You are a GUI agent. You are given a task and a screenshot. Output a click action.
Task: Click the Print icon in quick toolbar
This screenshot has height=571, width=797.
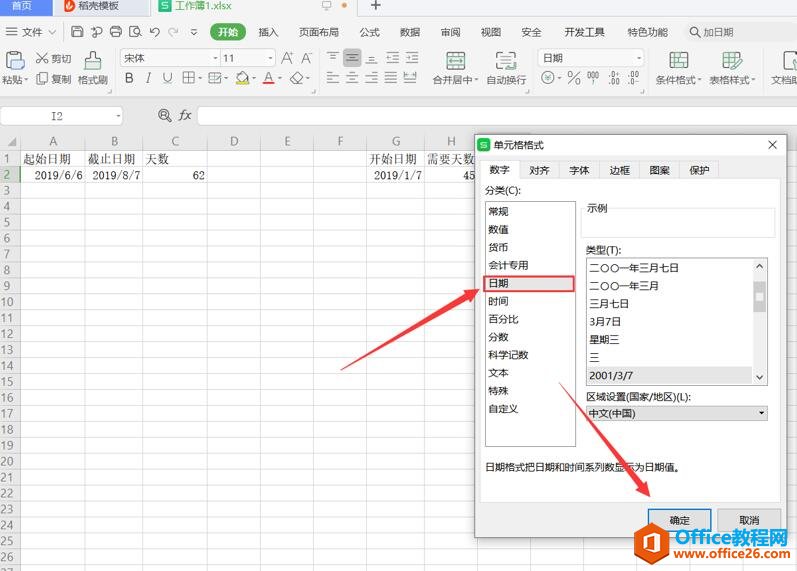(116, 32)
